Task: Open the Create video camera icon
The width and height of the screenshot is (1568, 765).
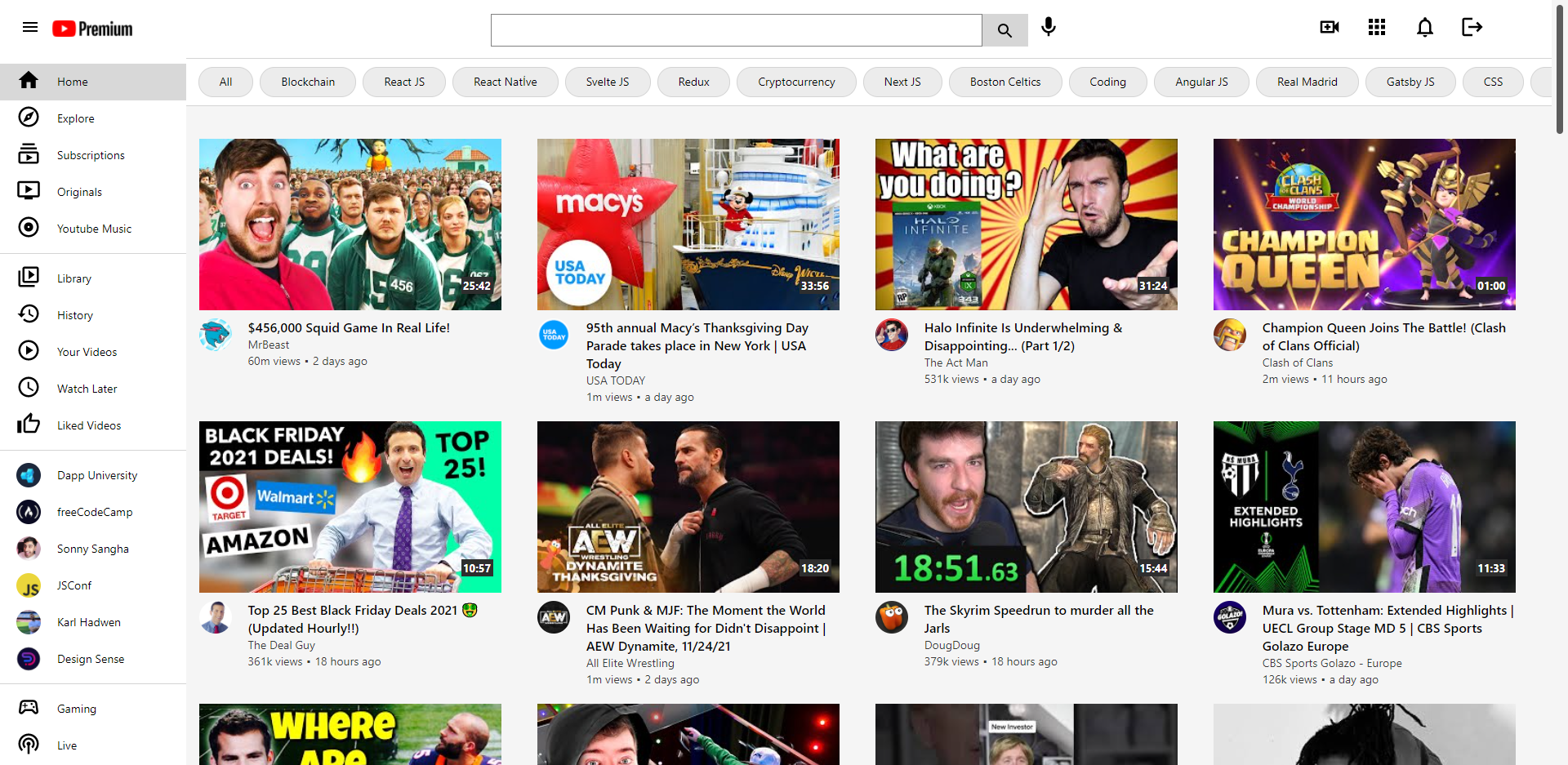Action: 1329,27
